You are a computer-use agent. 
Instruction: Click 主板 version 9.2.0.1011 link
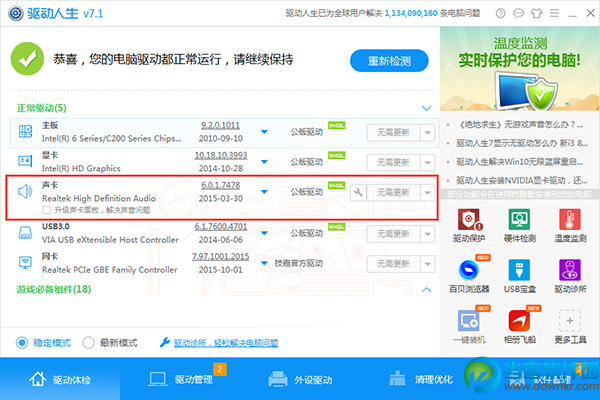pyautogui.click(x=220, y=125)
